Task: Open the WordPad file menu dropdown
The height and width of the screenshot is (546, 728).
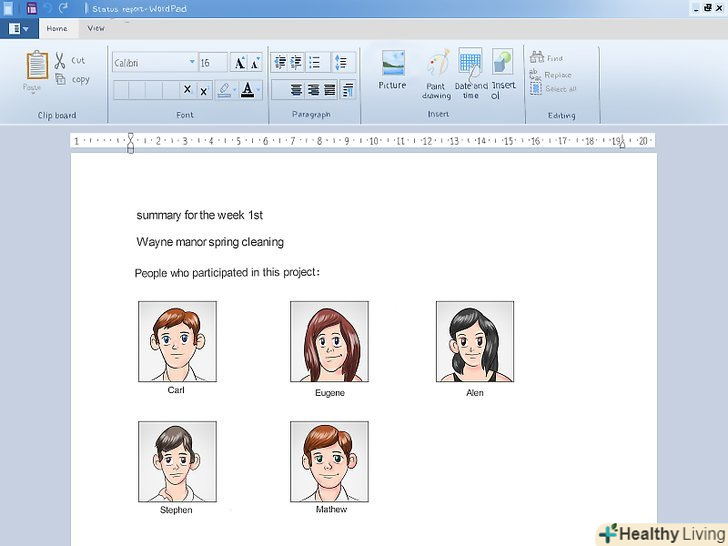Action: click(18, 29)
